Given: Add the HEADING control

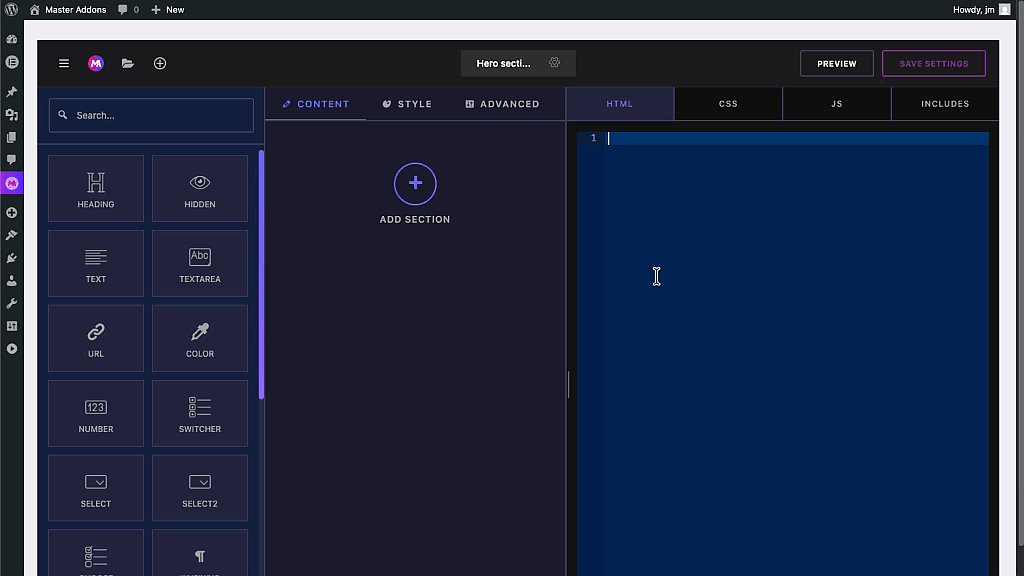Looking at the screenshot, I should coord(96,188).
